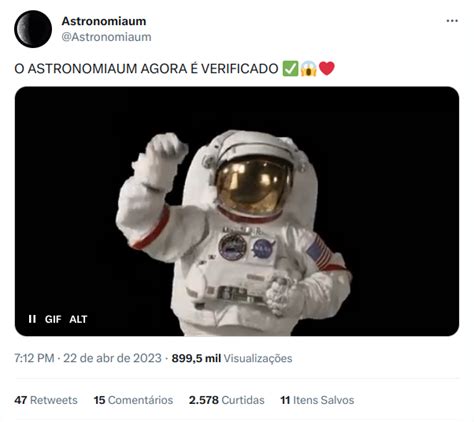Open the three-dot more options menu
Viewport: 474px width, 422px height.
[452, 21]
